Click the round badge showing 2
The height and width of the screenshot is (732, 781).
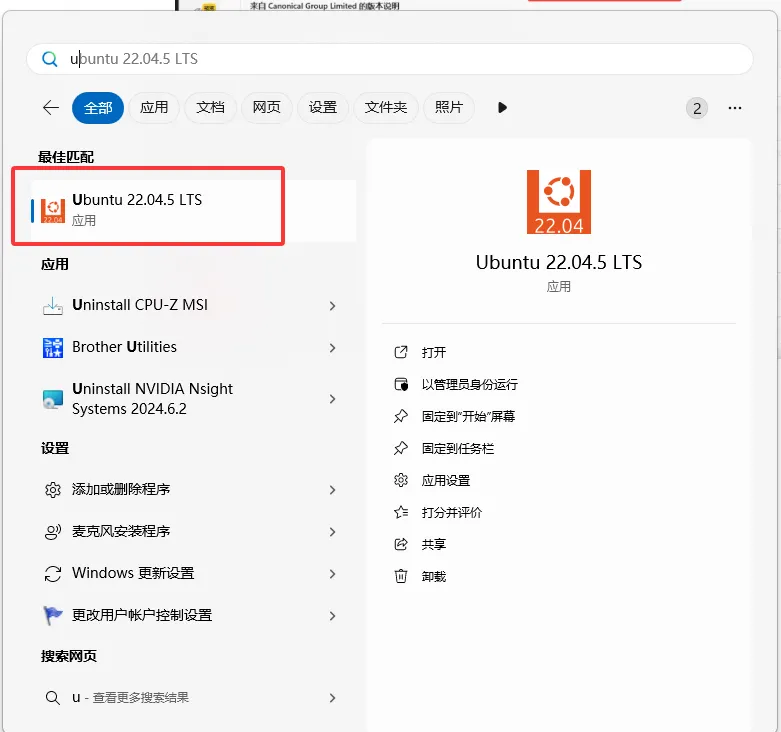697,108
